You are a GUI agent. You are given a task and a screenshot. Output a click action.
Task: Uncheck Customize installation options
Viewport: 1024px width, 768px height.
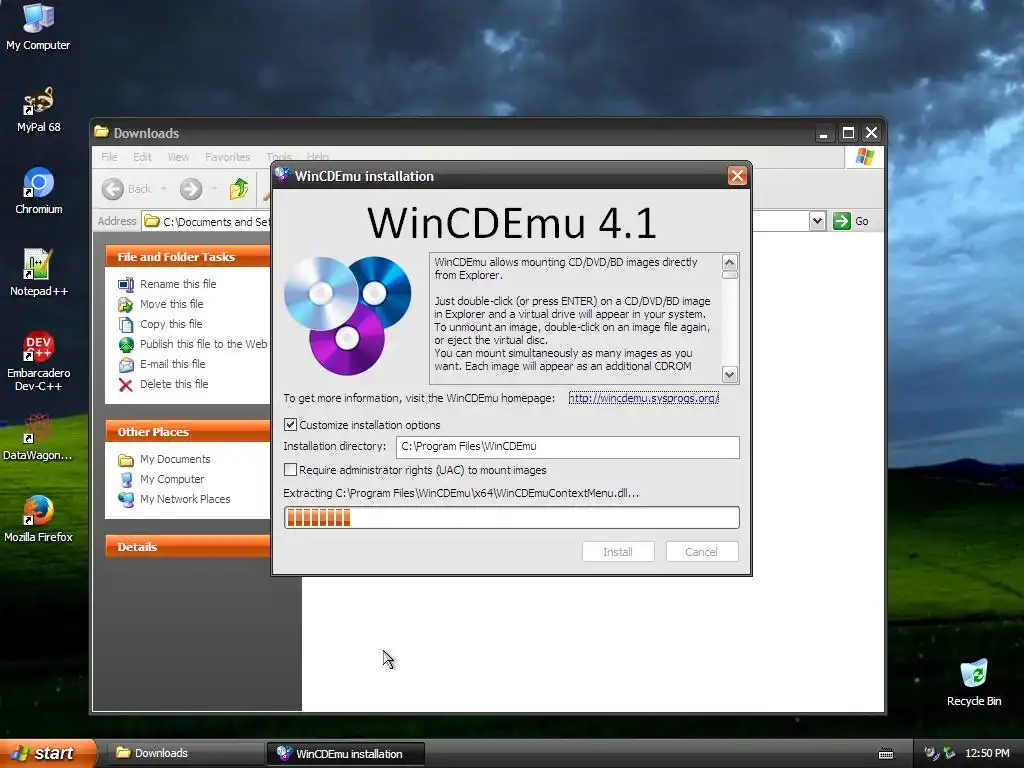tap(291, 424)
